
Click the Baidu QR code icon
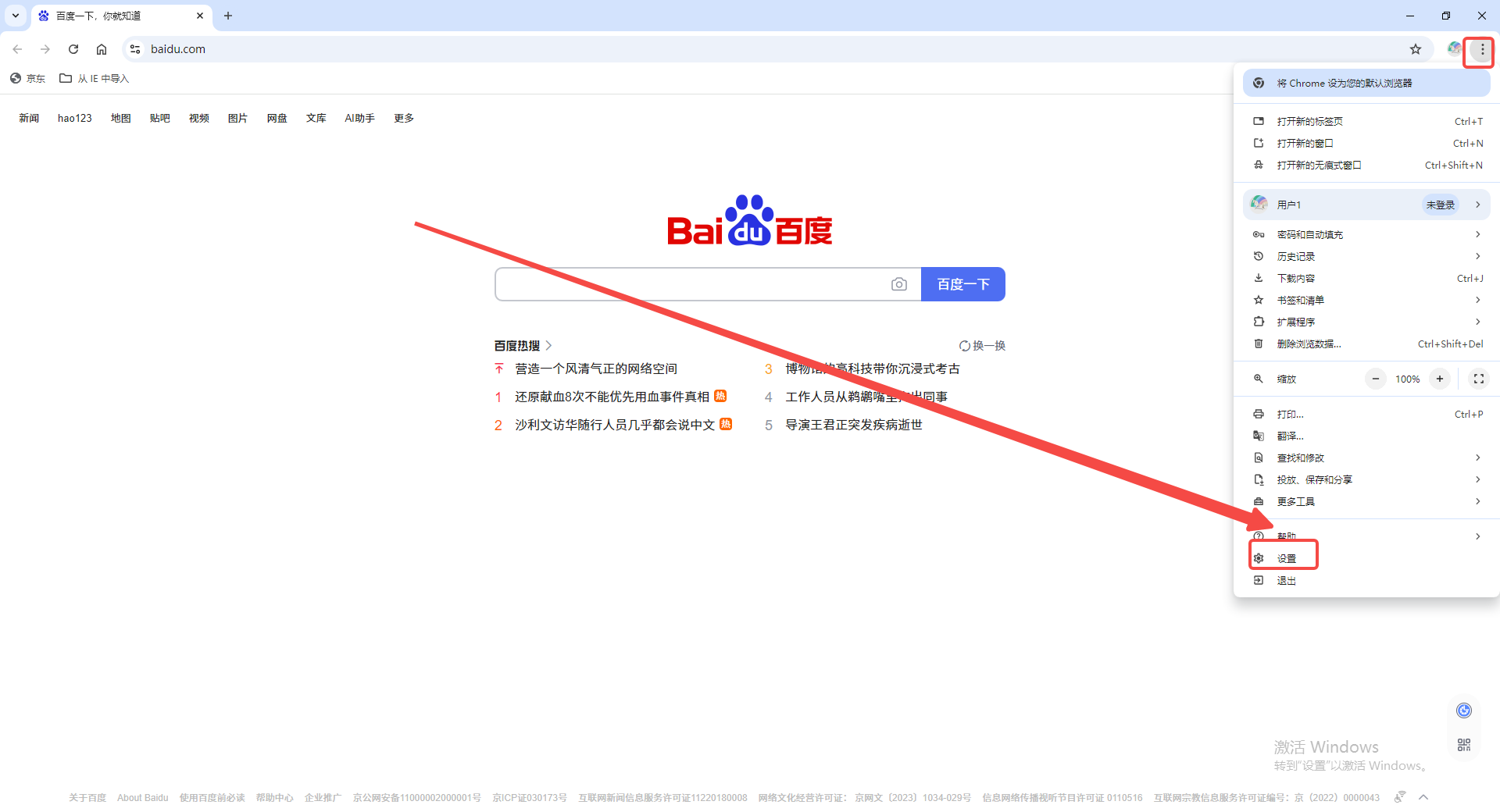[1464, 745]
